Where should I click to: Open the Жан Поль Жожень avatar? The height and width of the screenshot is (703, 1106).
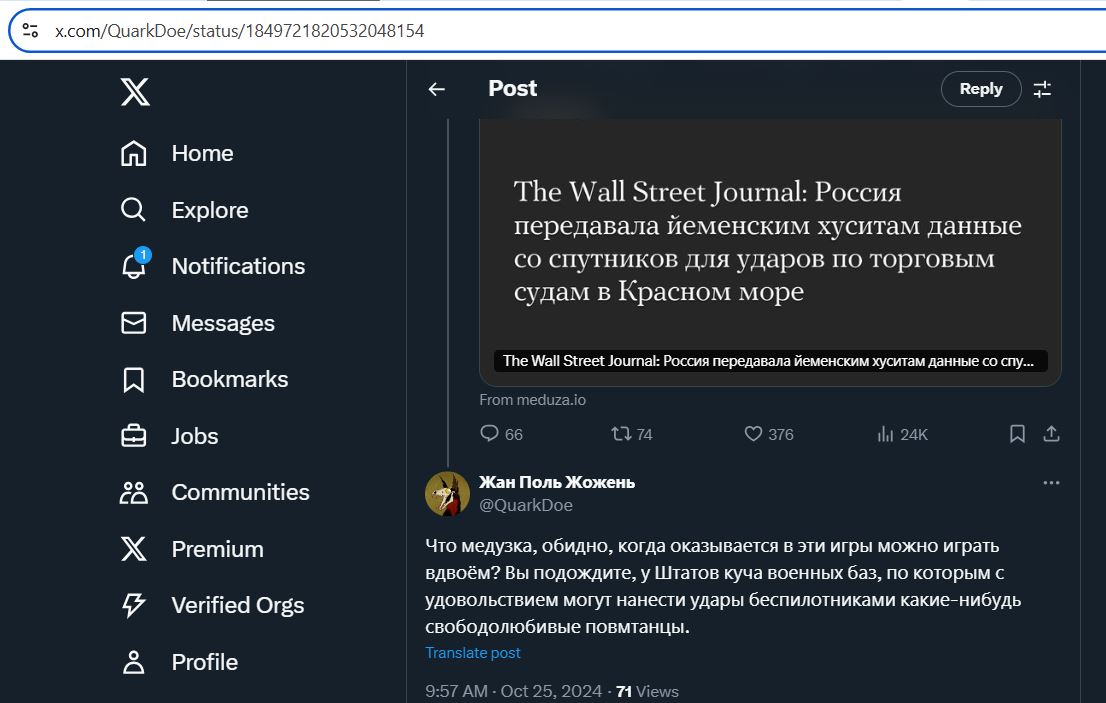click(x=447, y=494)
